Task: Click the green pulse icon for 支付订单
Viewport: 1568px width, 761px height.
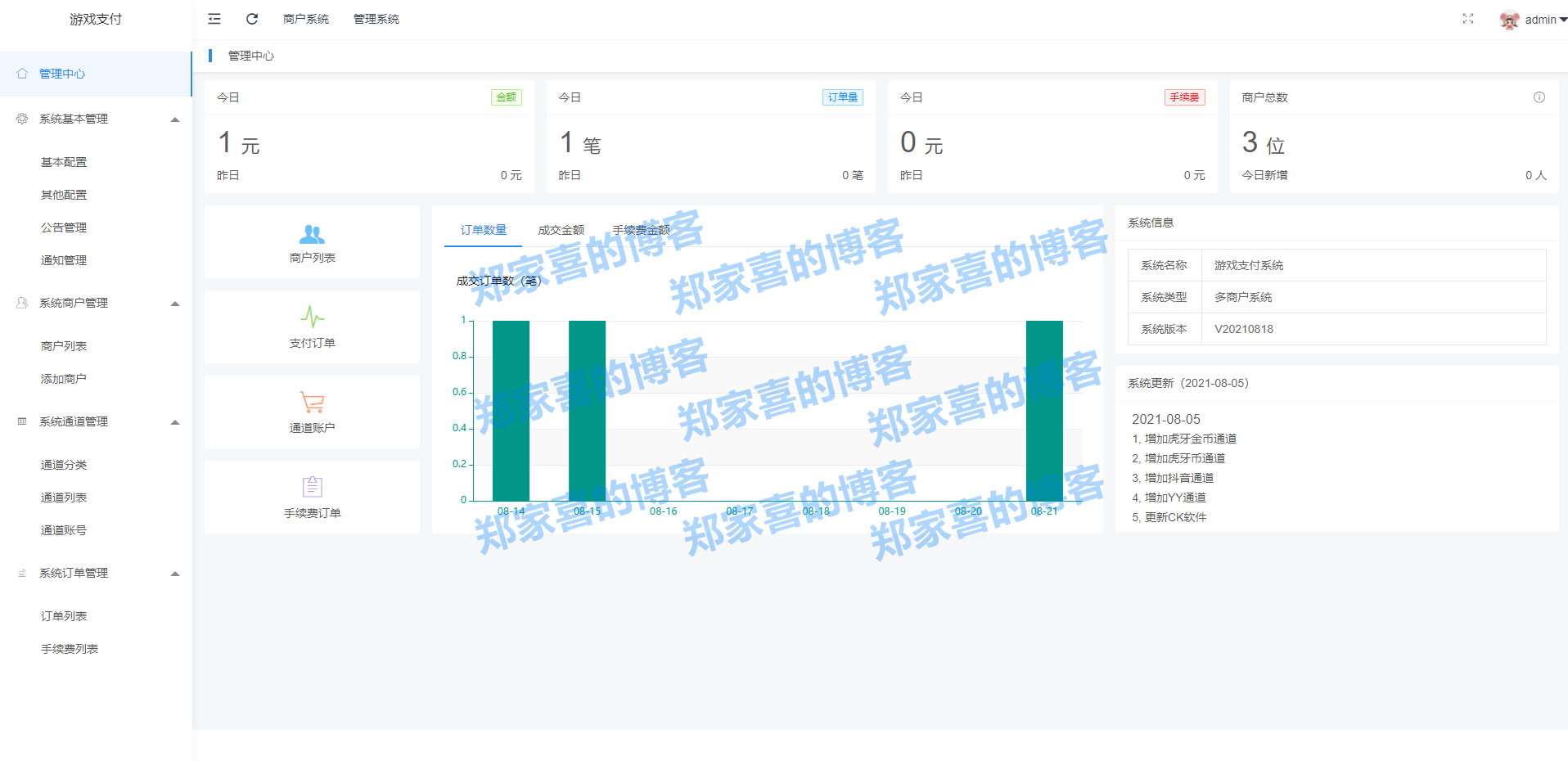Action: click(x=312, y=317)
